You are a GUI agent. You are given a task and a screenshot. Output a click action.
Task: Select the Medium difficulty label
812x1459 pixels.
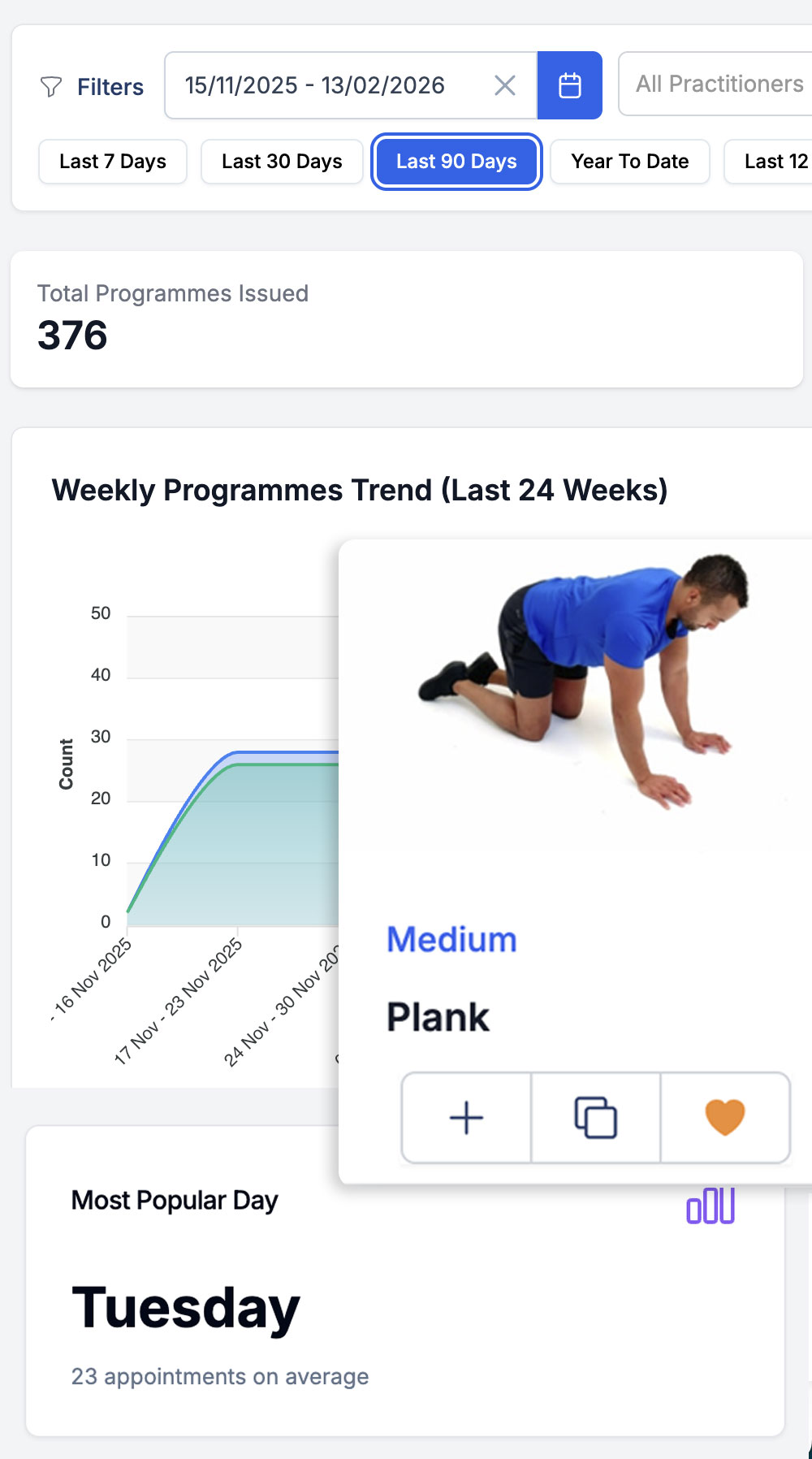[451, 939]
